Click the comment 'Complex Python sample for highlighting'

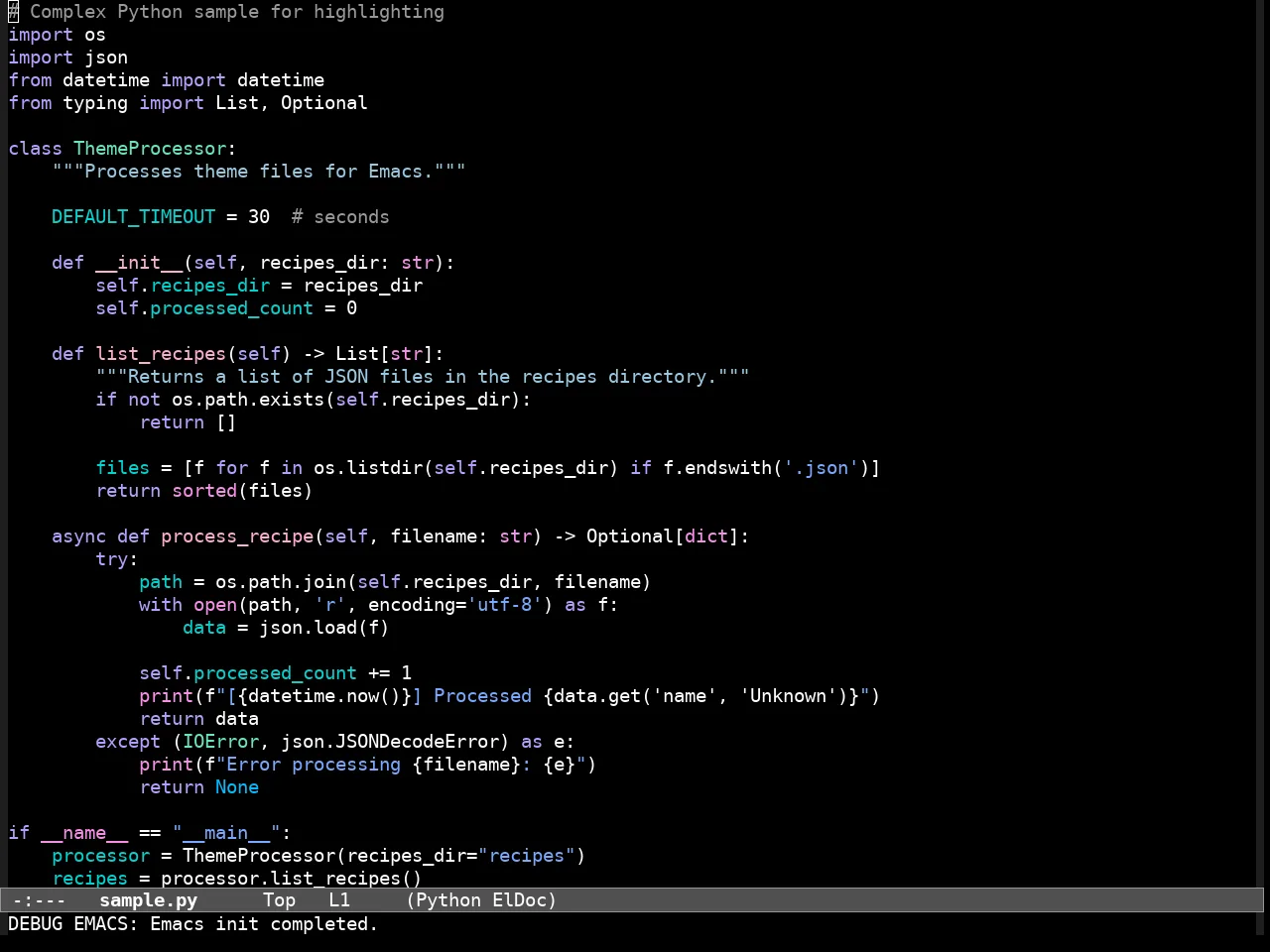237,12
